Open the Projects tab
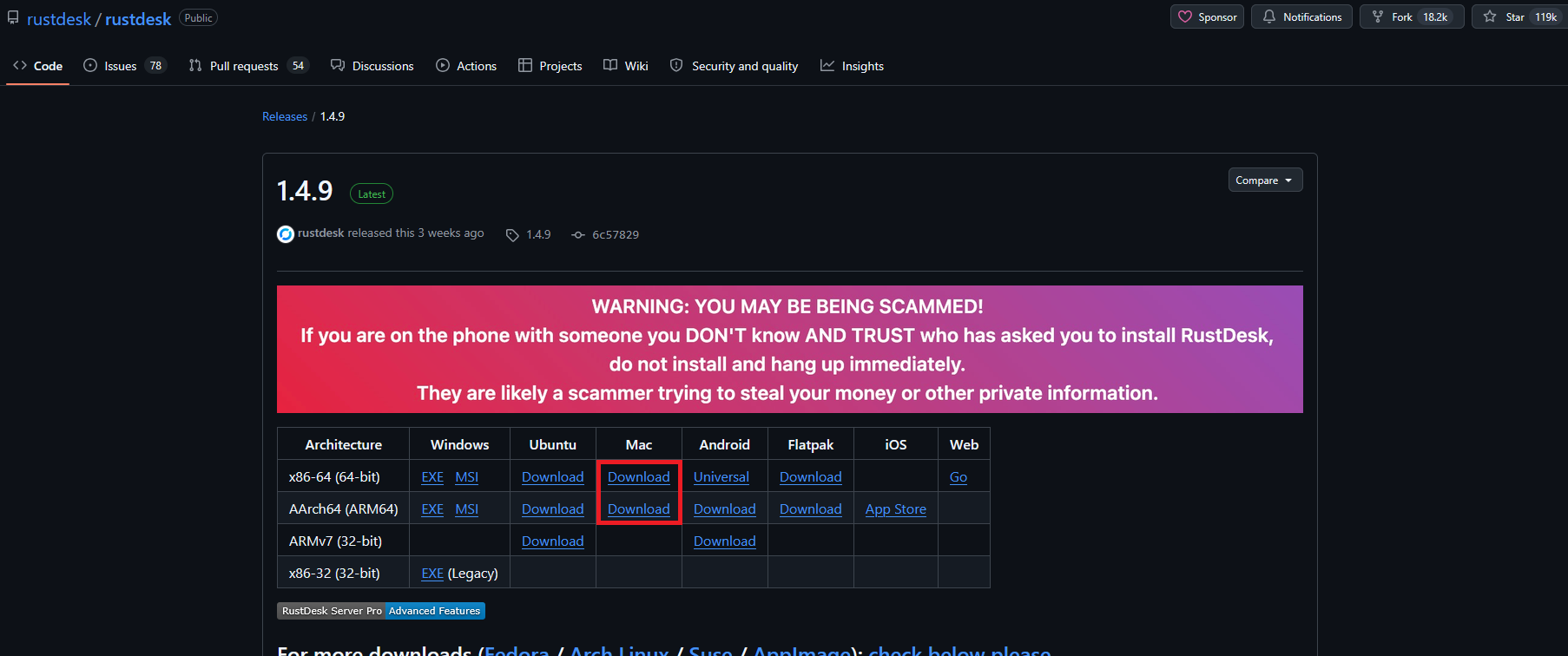Screen dimensions: 1568x656 [x=550, y=66]
